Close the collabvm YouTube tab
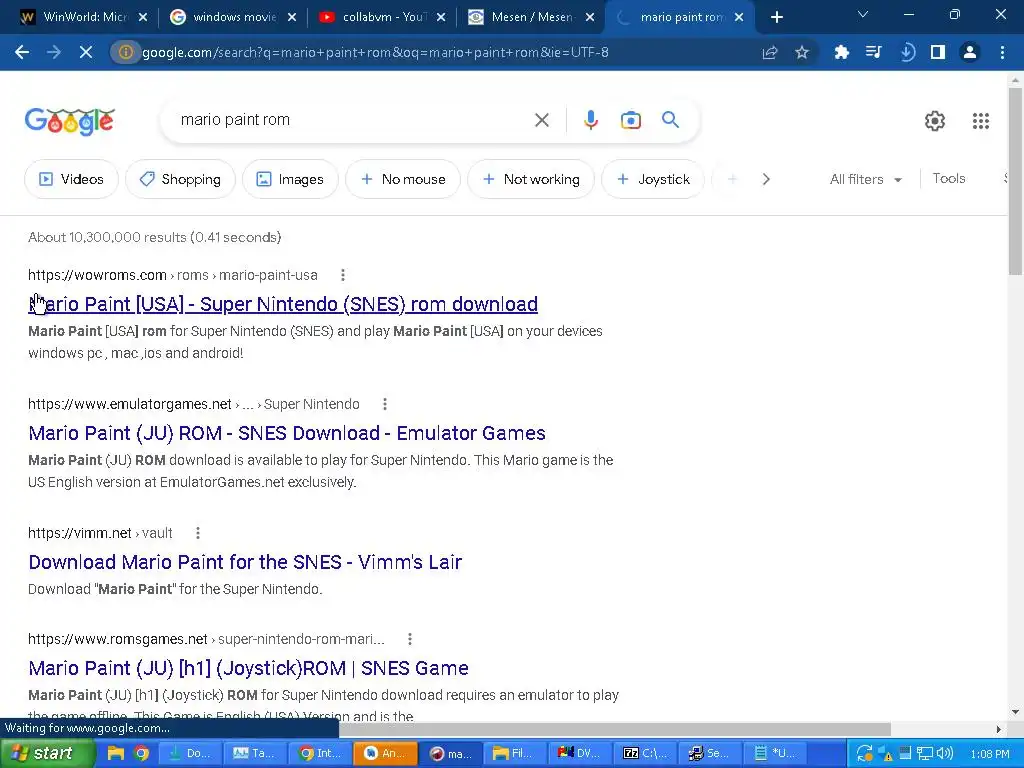The height and width of the screenshot is (768, 1024). click(x=441, y=18)
